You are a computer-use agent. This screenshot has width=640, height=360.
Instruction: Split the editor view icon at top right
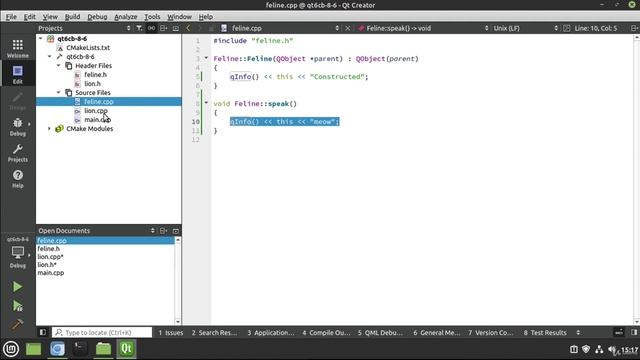[x=634, y=28]
